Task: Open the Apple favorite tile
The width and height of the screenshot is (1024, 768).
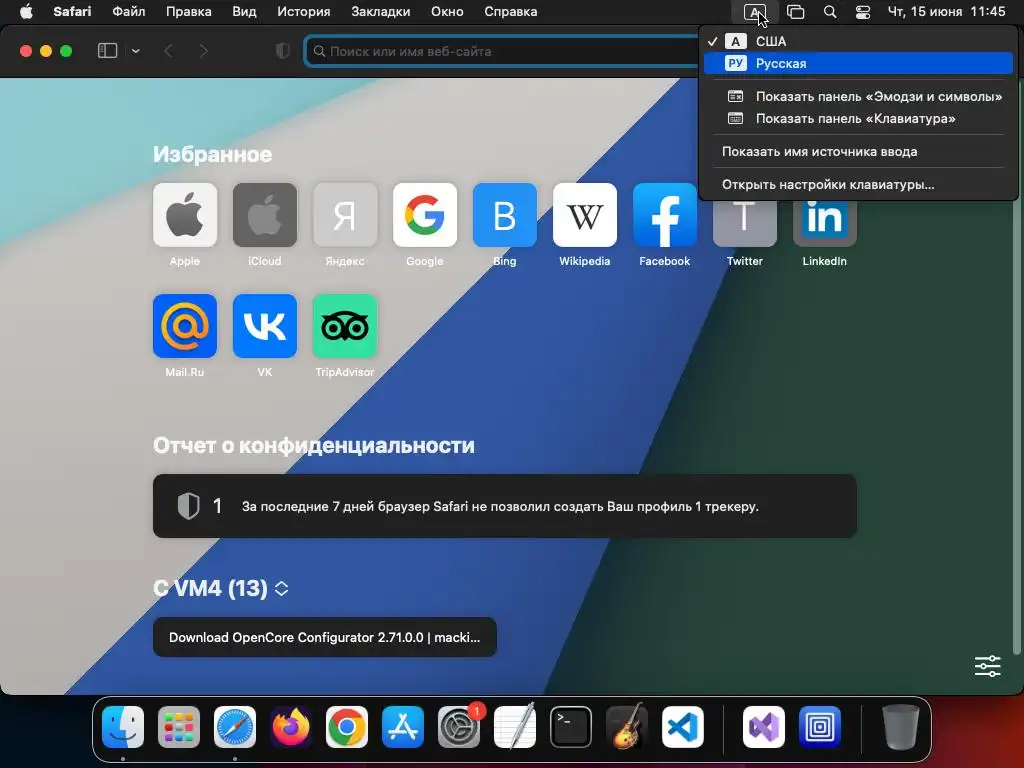Action: click(x=185, y=215)
